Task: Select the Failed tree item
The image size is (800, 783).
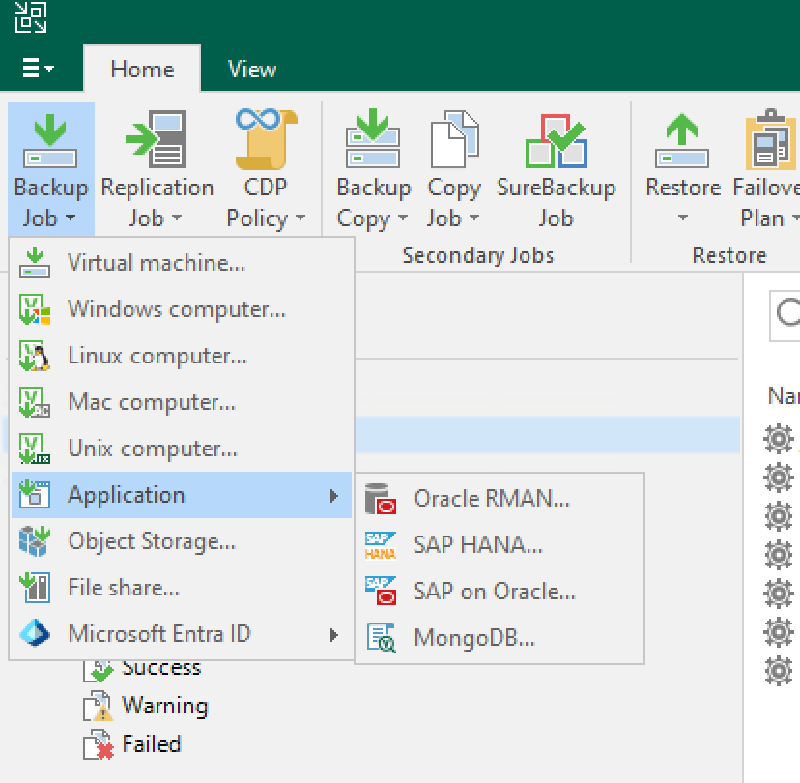Action: (x=152, y=744)
